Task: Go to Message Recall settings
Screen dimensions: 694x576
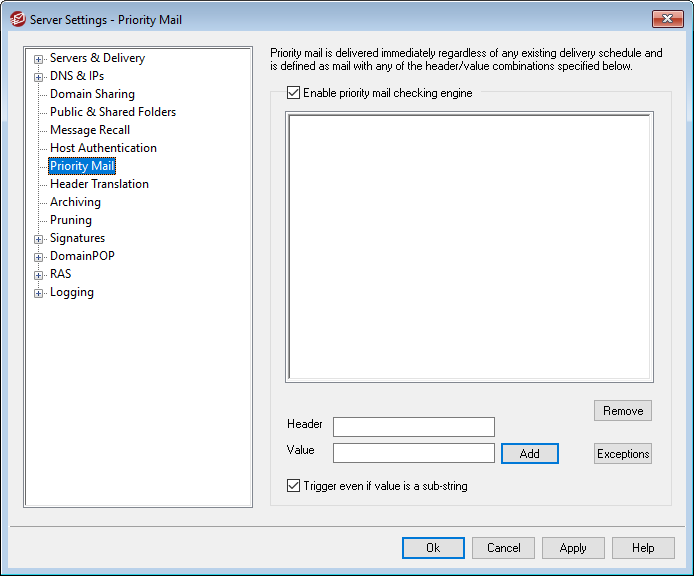Action: click(90, 130)
